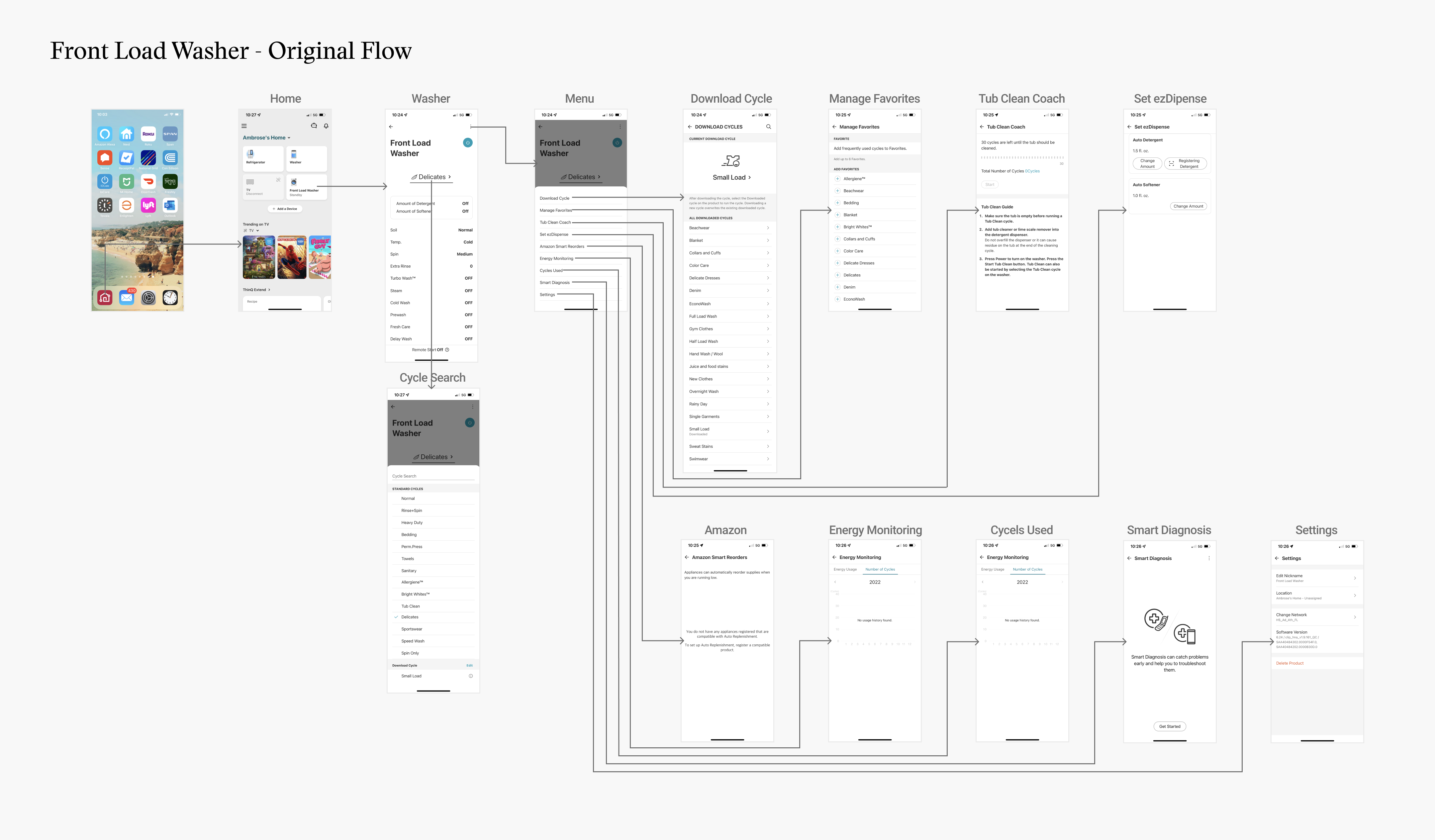Tap the Add a Device button
Viewport: 1435px width, 840px height.
285,209
